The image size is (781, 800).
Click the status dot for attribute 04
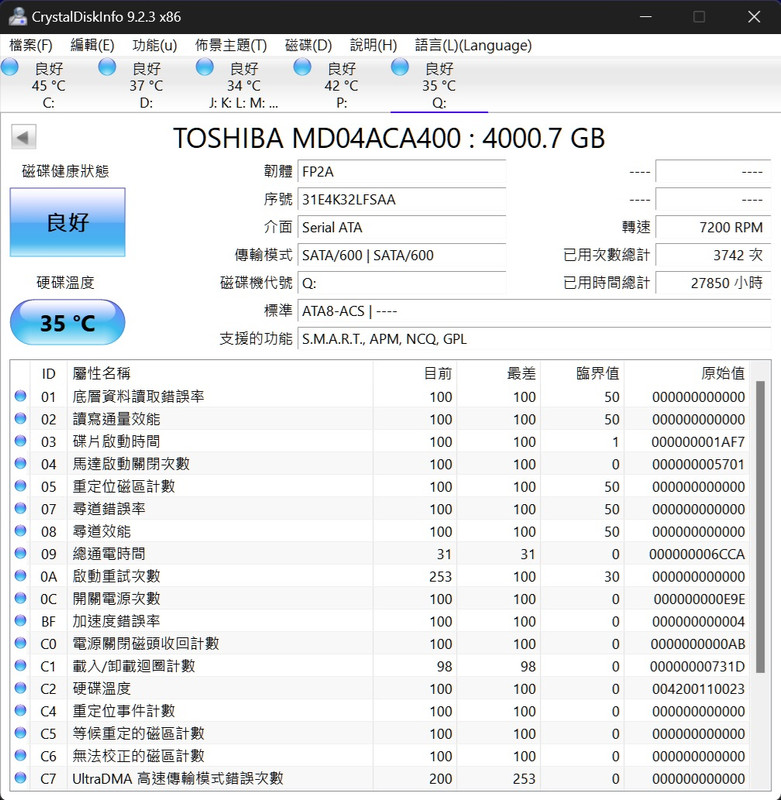(x=20, y=463)
